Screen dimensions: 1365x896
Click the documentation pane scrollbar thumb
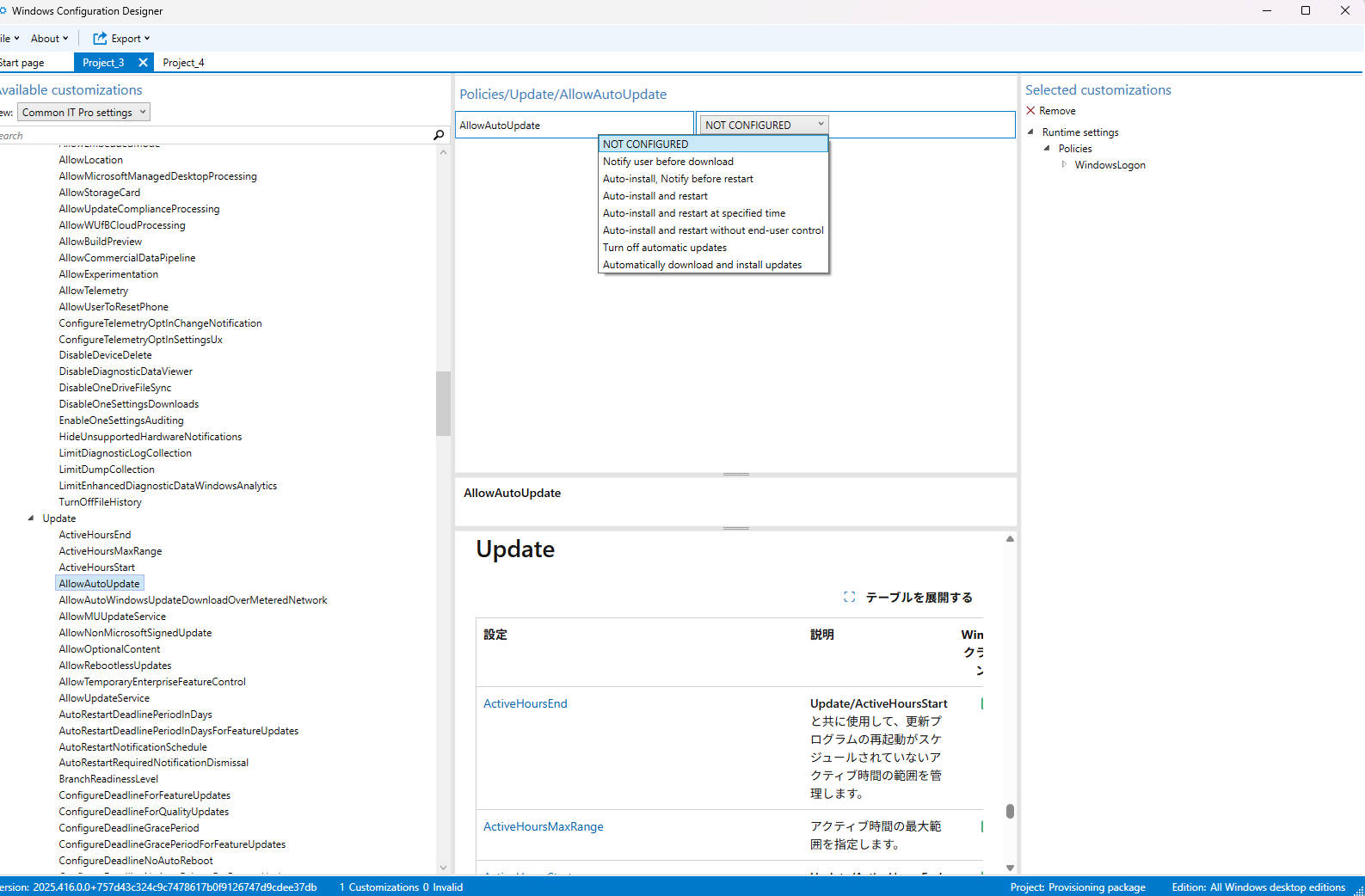point(1010,811)
